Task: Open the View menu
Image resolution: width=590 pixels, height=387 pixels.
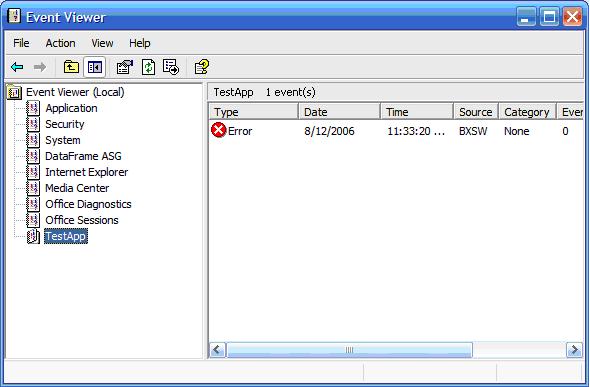Action: (x=102, y=43)
